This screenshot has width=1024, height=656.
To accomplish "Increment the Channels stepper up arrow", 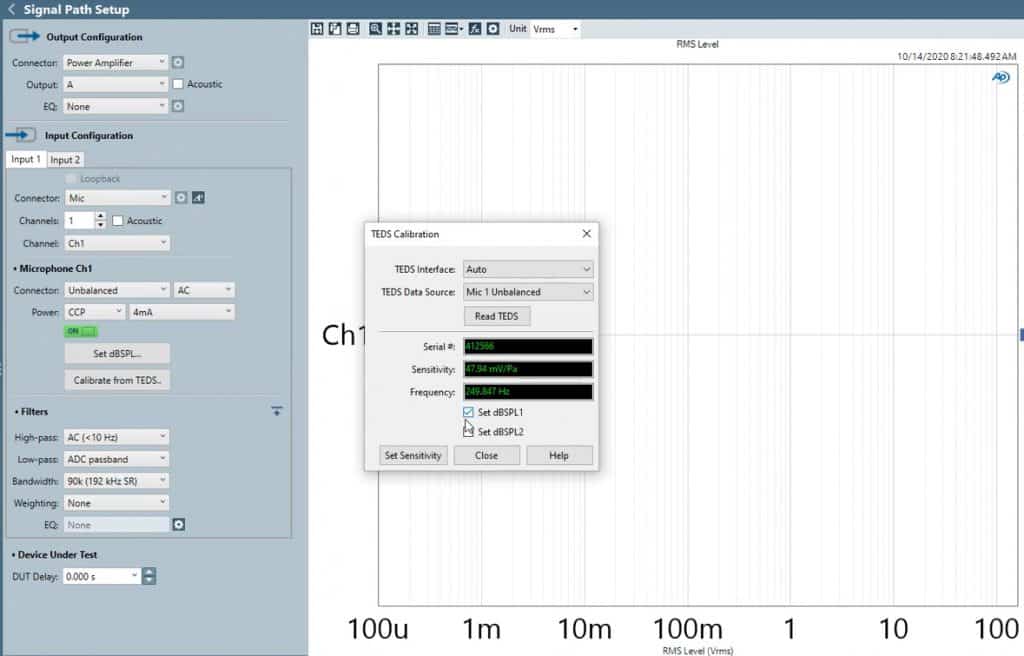I will [100, 216].
